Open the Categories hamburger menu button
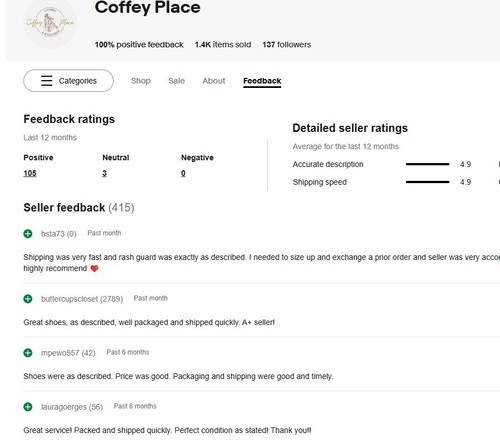Viewport: 500px width, 443px height. (68, 81)
